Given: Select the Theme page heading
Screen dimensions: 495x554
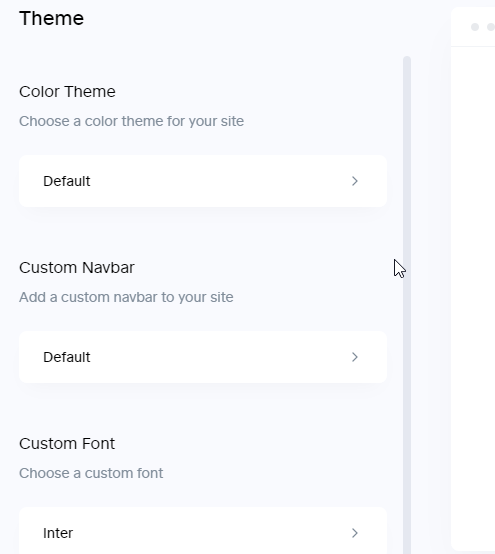Looking at the screenshot, I should pos(52,18).
